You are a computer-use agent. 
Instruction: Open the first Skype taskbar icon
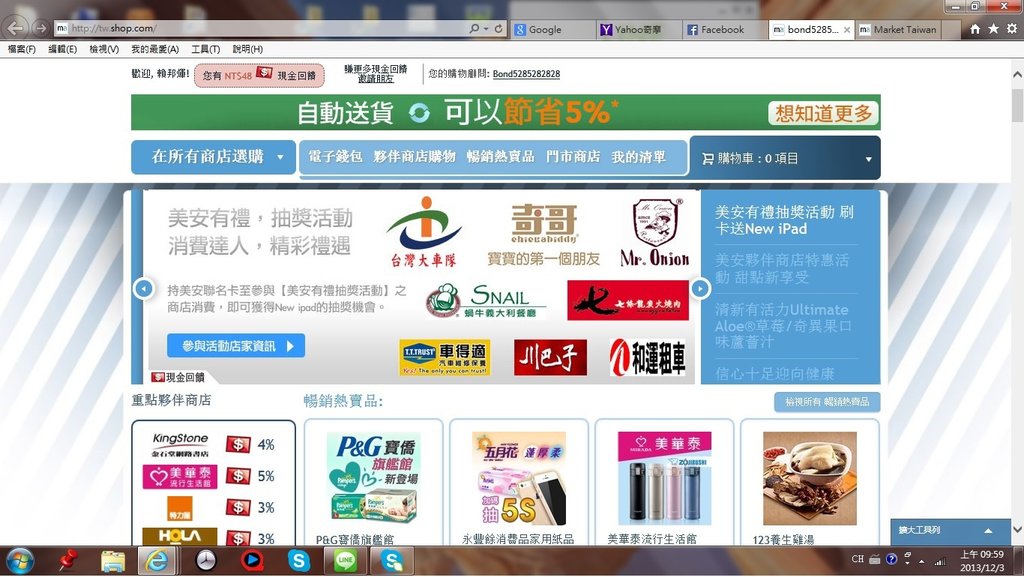(x=298, y=561)
